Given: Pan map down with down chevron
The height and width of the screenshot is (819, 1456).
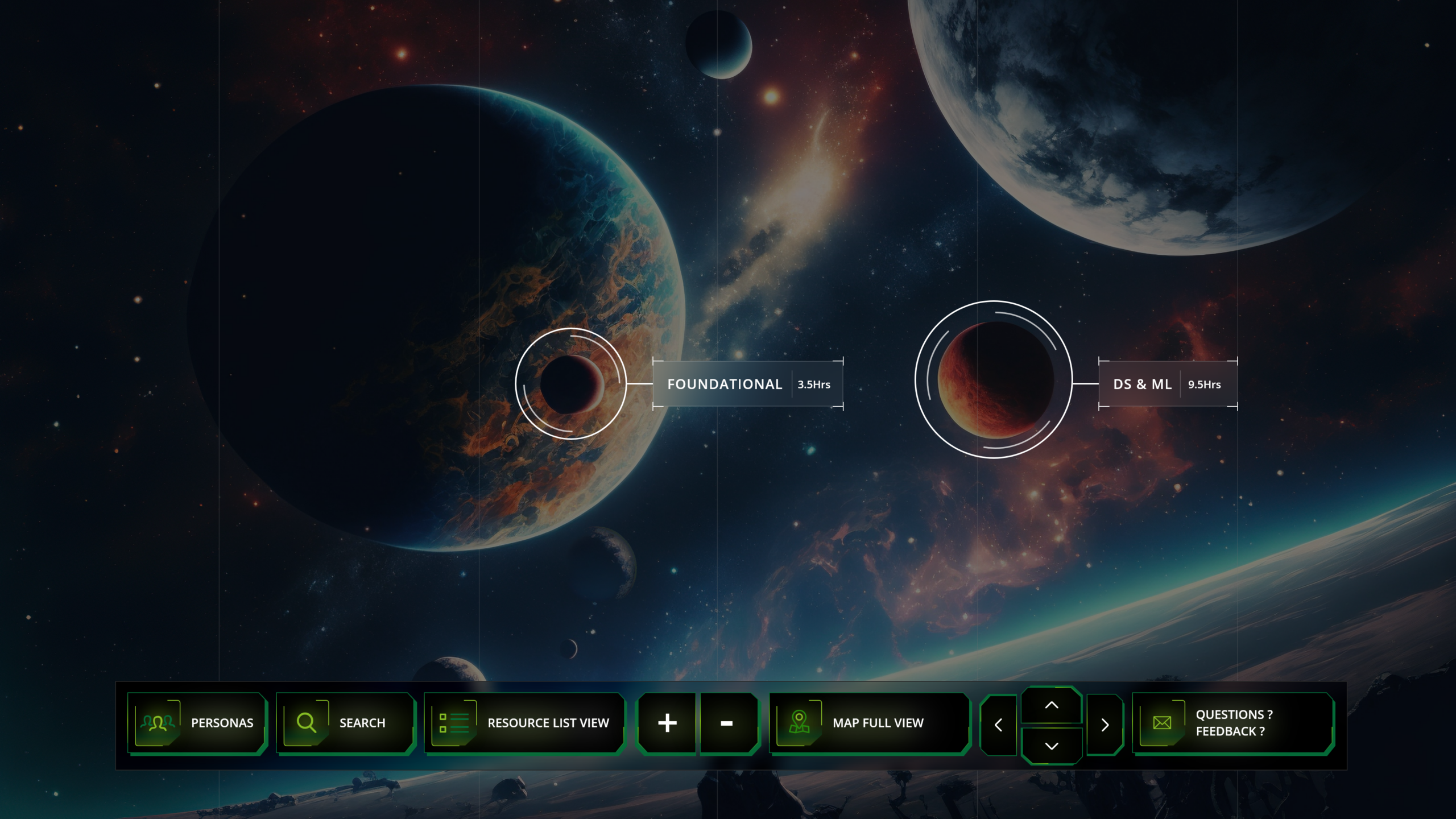Looking at the screenshot, I should tap(1052, 746).
